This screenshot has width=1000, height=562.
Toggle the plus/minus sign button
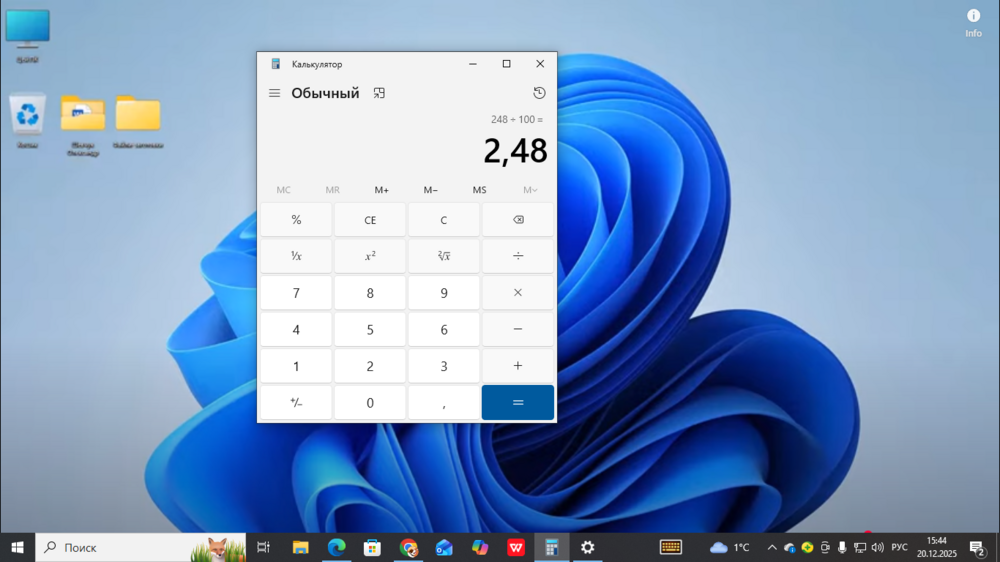pyautogui.click(x=296, y=403)
